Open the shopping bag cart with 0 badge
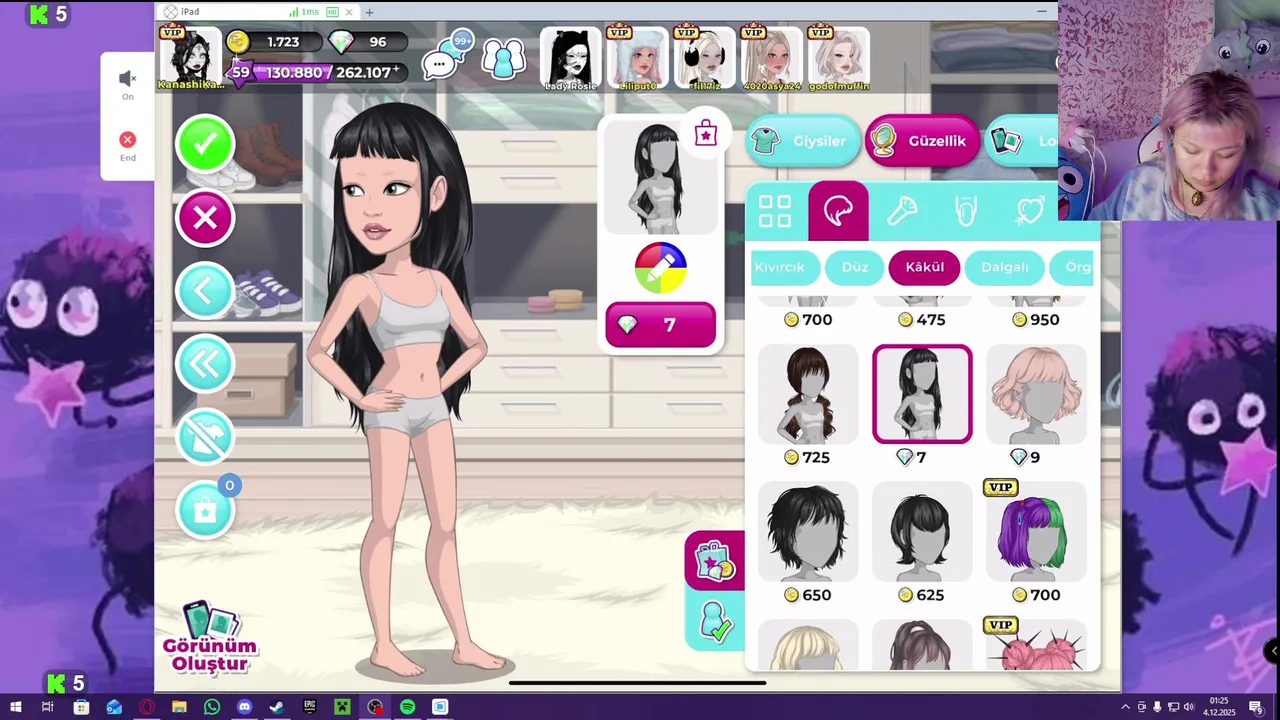1280x720 pixels. pos(205,510)
